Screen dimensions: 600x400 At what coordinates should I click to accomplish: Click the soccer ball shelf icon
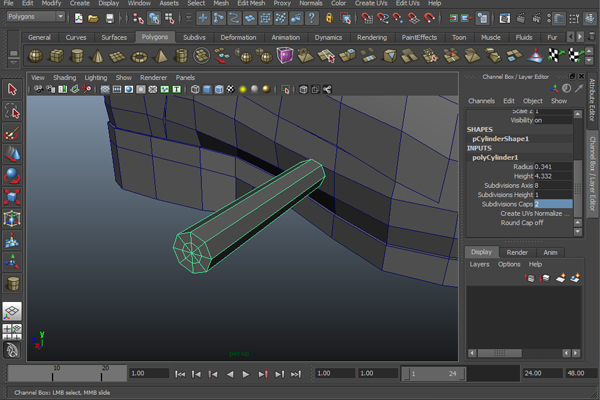tap(202, 56)
